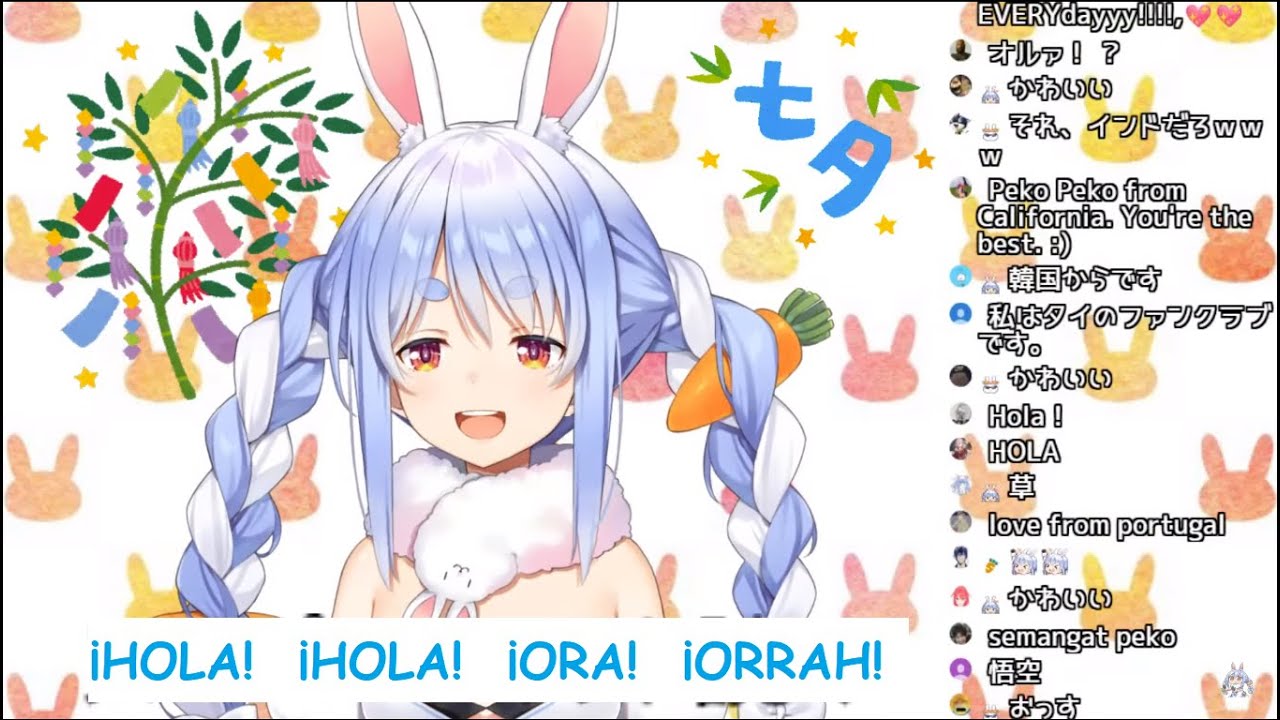Viewport: 1280px width, 720px height.
Task: Click the '悟空' chat message
Action: click(1015, 672)
